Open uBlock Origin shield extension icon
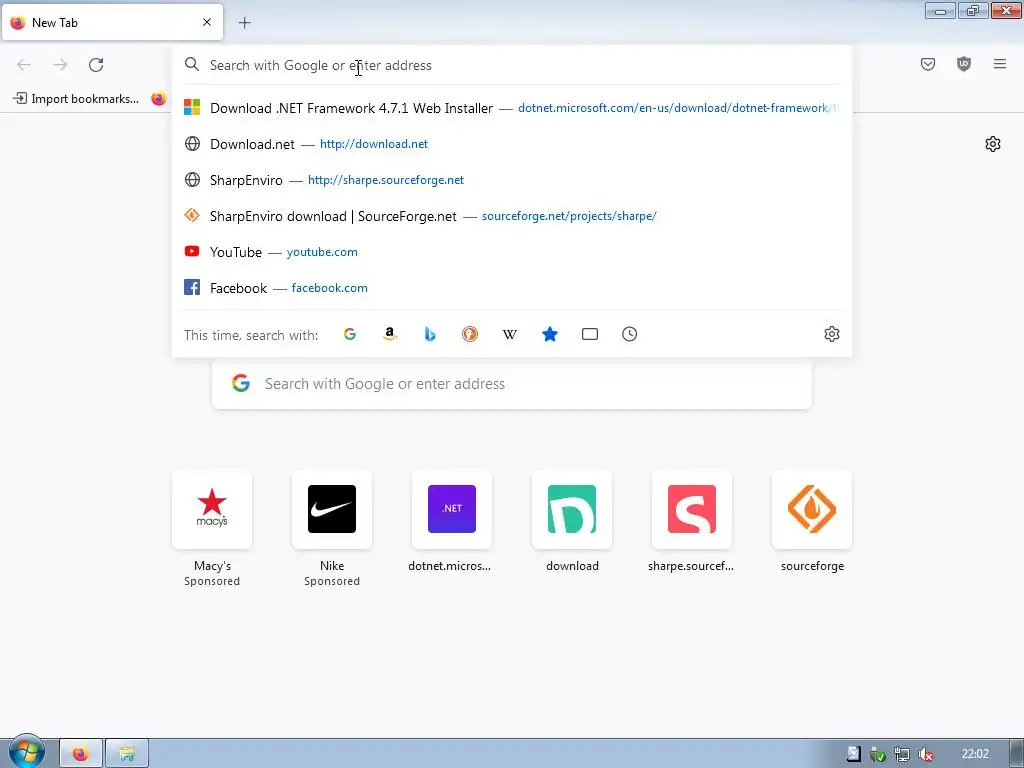This screenshot has height=768, width=1024. coord(964,64)
